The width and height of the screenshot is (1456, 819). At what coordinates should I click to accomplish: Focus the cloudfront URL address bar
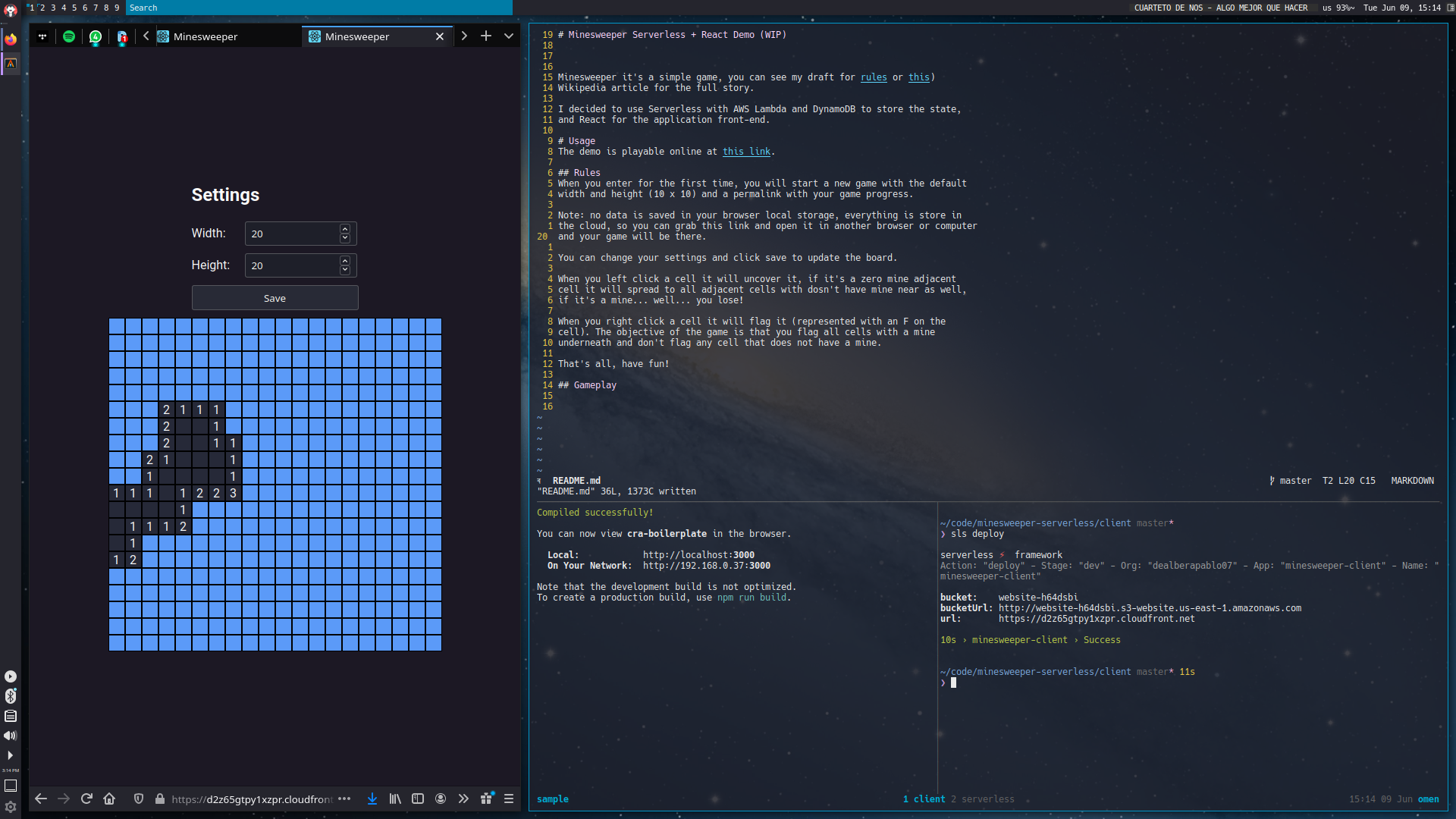[x=252, y=799]
